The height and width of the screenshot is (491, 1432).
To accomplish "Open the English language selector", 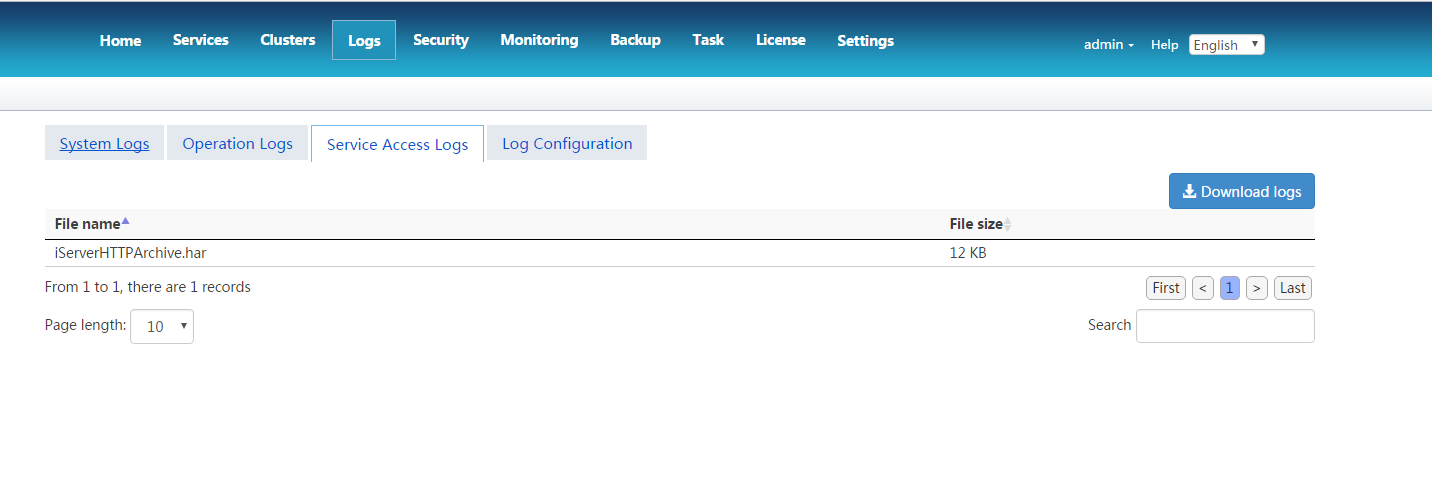I will point(1226,45).
